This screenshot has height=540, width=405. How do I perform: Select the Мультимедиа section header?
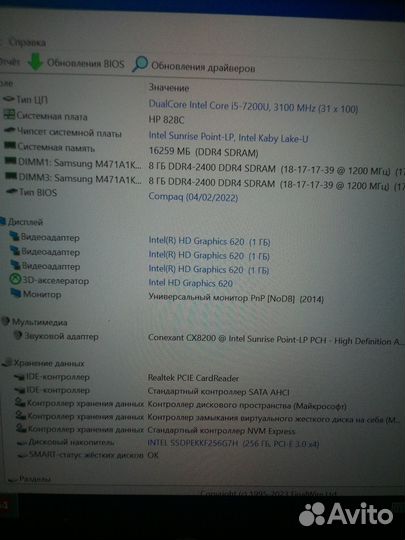(x=40, y=322)
